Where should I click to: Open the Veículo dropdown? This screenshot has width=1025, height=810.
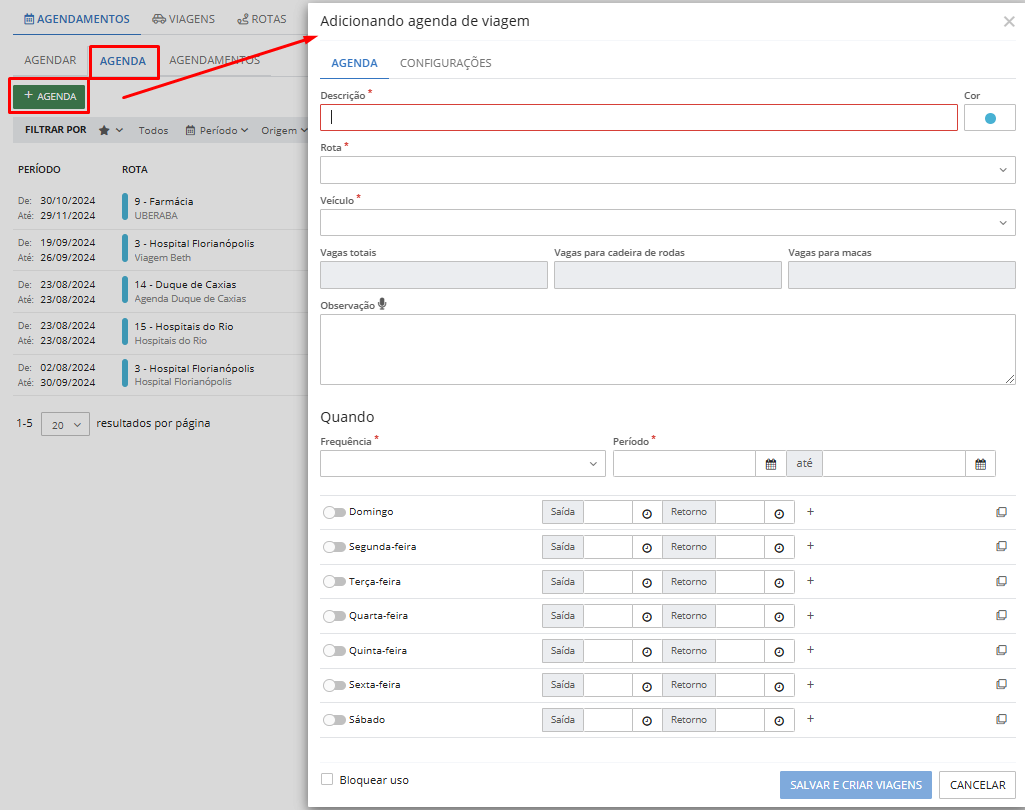click(x=667, y=222)
